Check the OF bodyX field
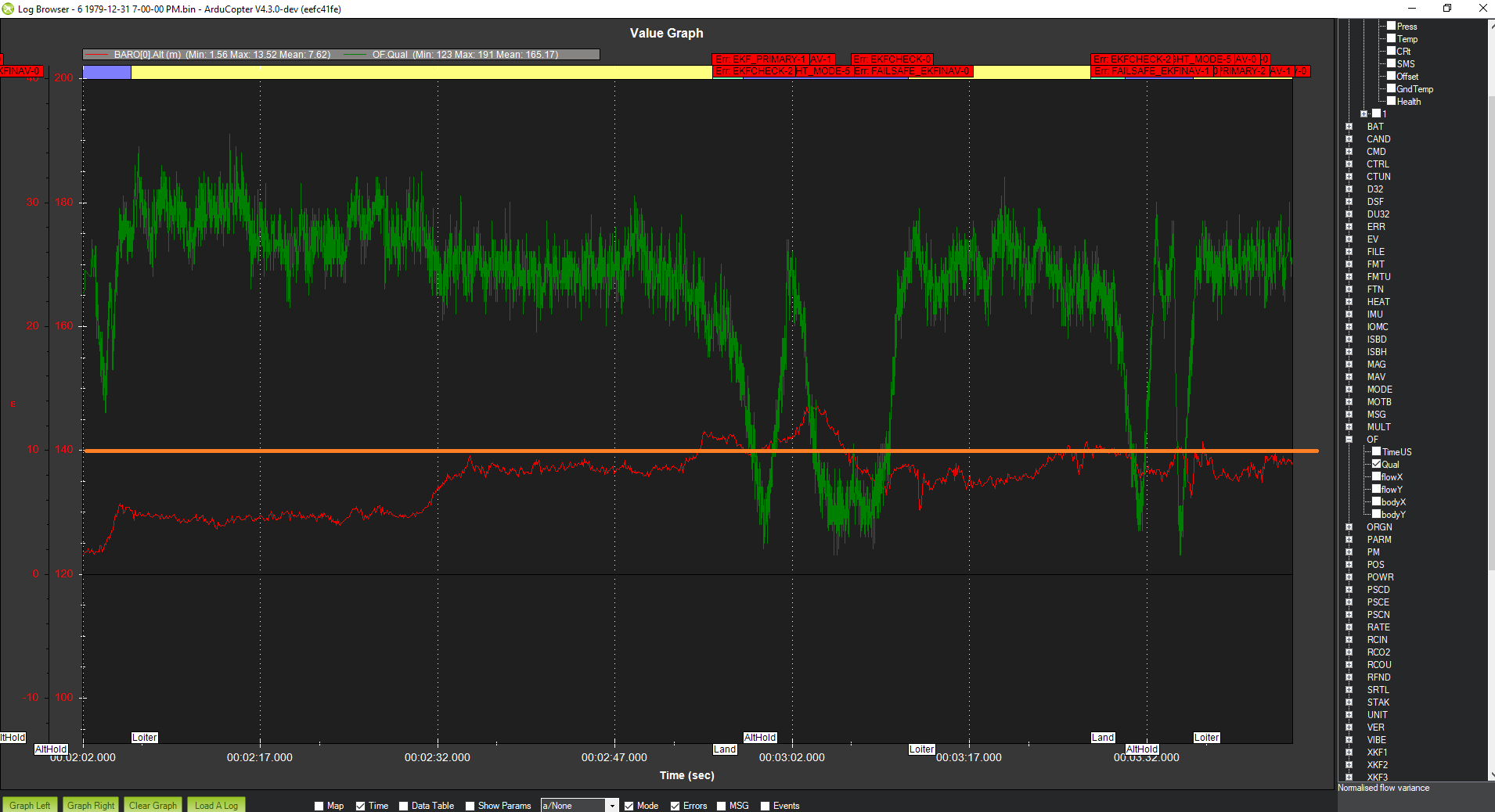1495x812 pixels. click(1376, 501)
